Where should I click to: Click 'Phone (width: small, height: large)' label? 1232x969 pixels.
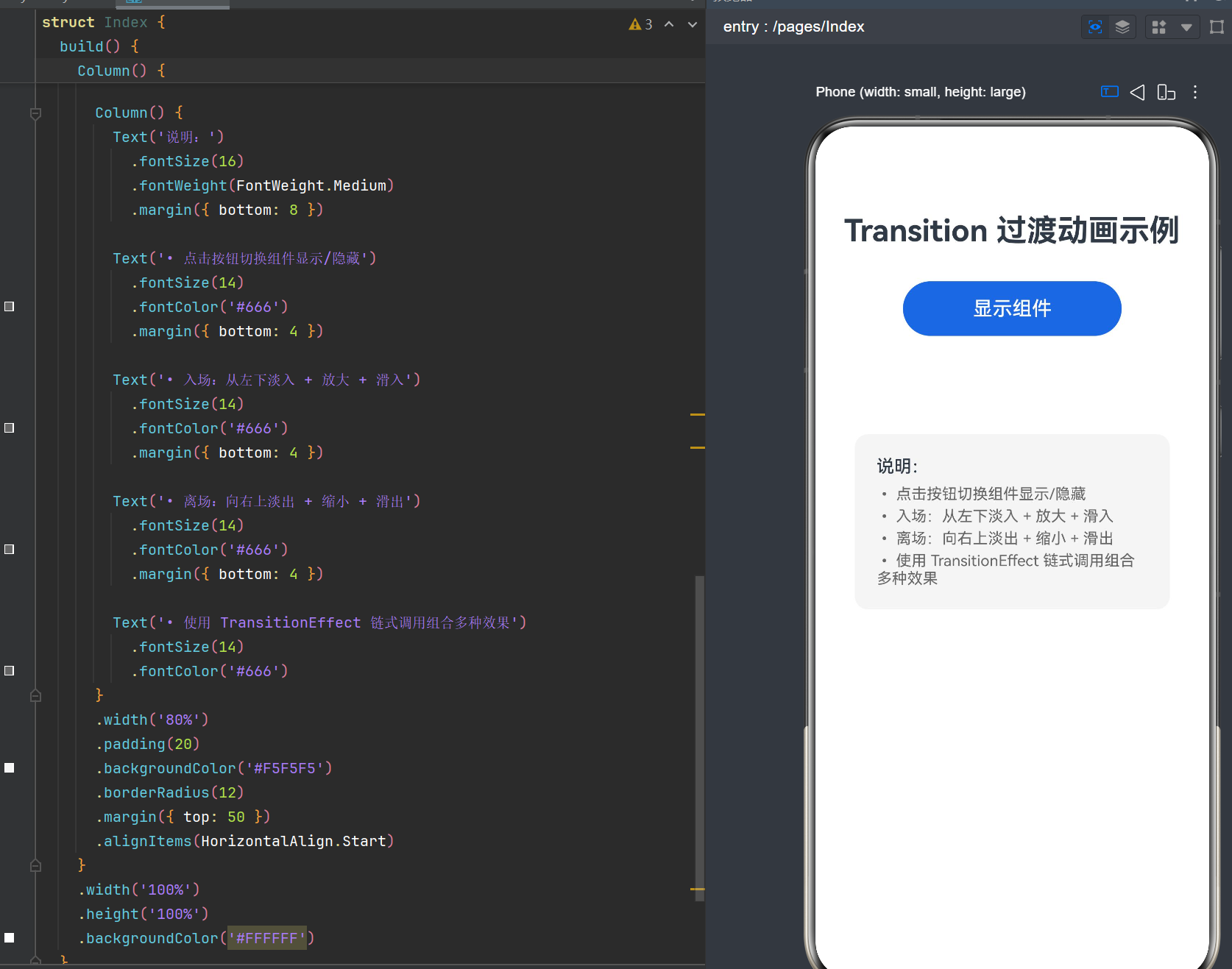(921, 92)
